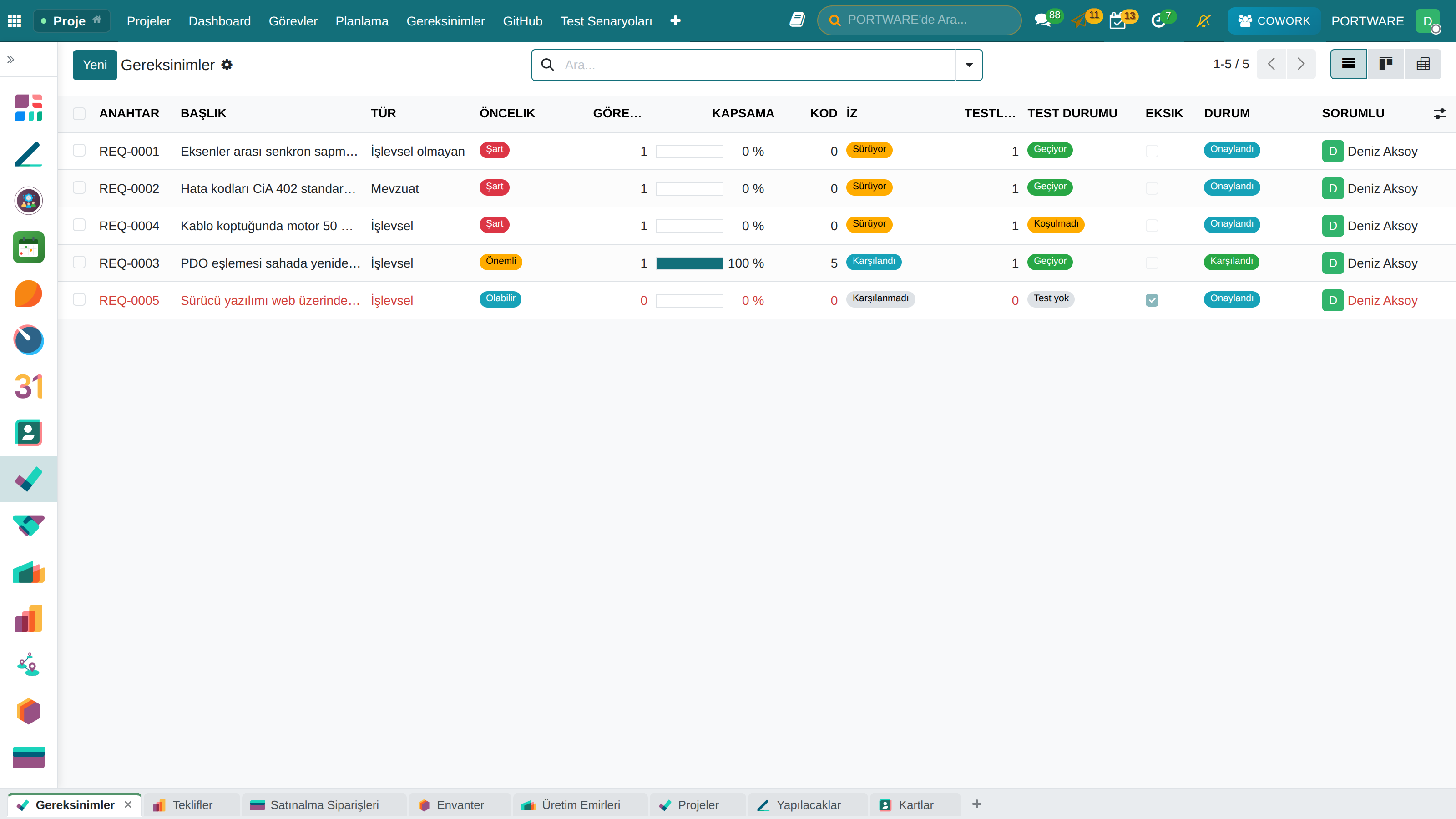Switch to pivot table view icon

(1423, 64)
